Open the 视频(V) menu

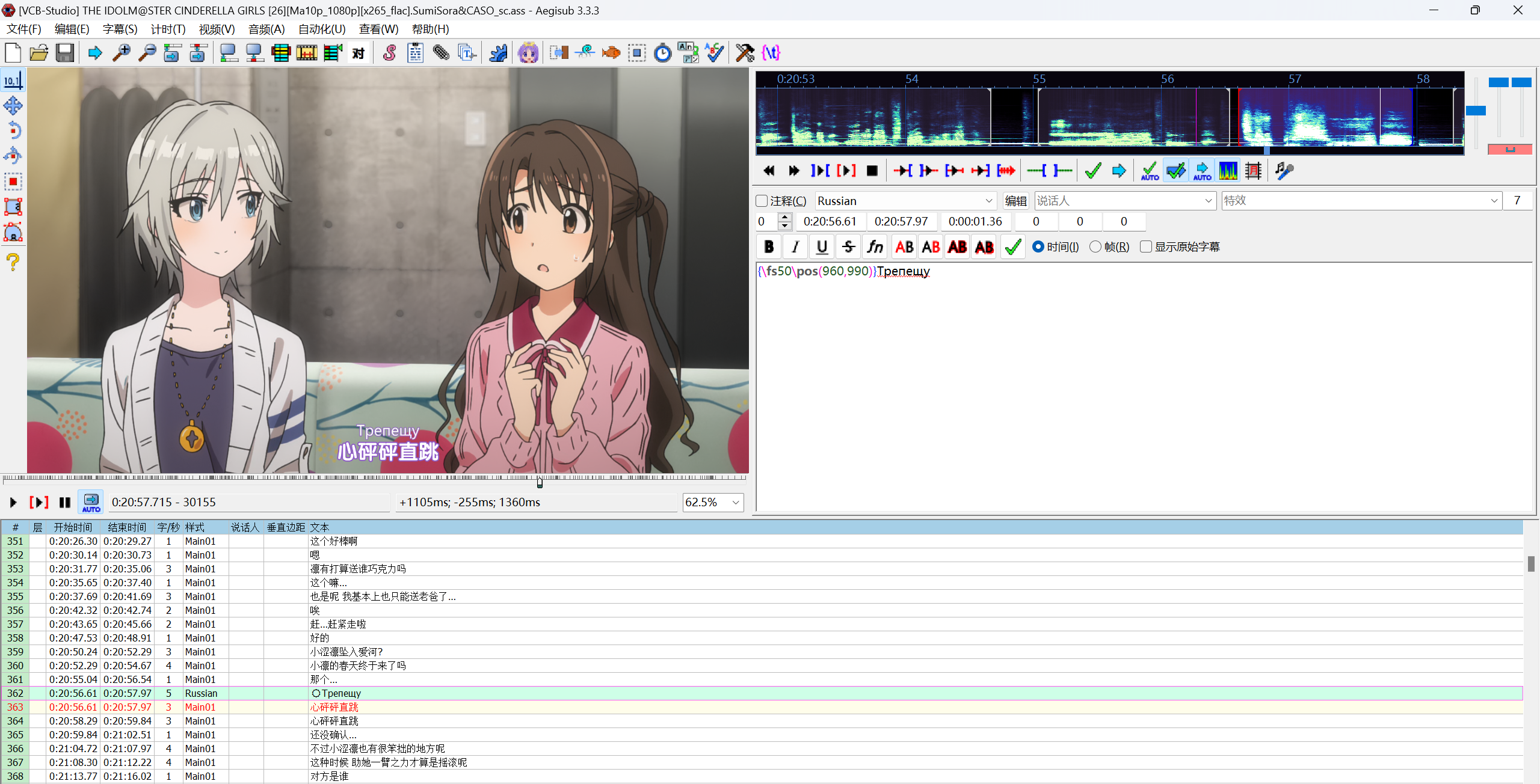(x=217, y=29)
